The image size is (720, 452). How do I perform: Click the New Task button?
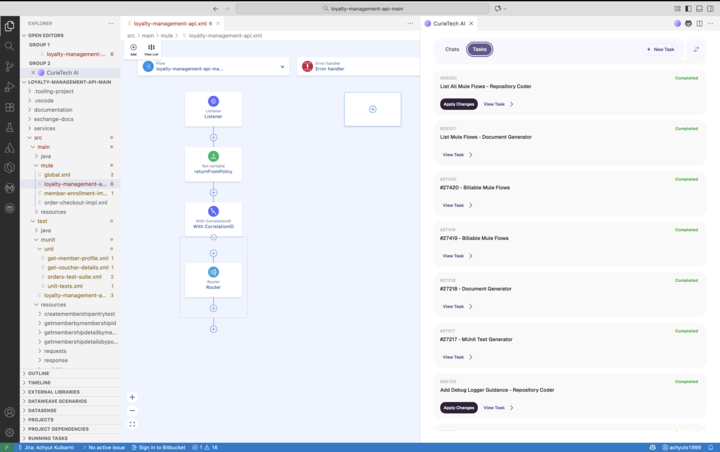point(660,49)
